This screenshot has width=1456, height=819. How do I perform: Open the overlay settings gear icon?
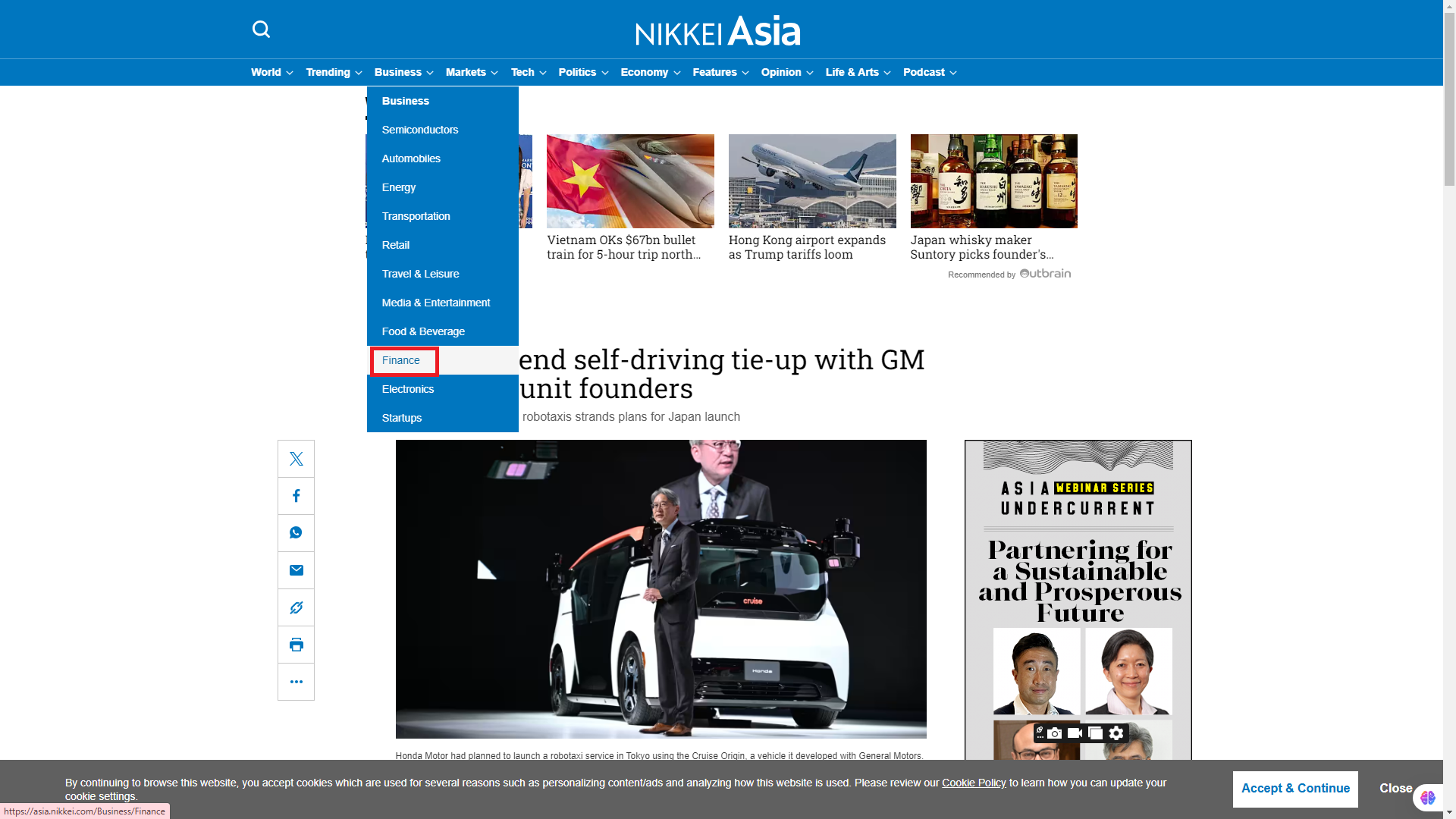coord(1116,733)
